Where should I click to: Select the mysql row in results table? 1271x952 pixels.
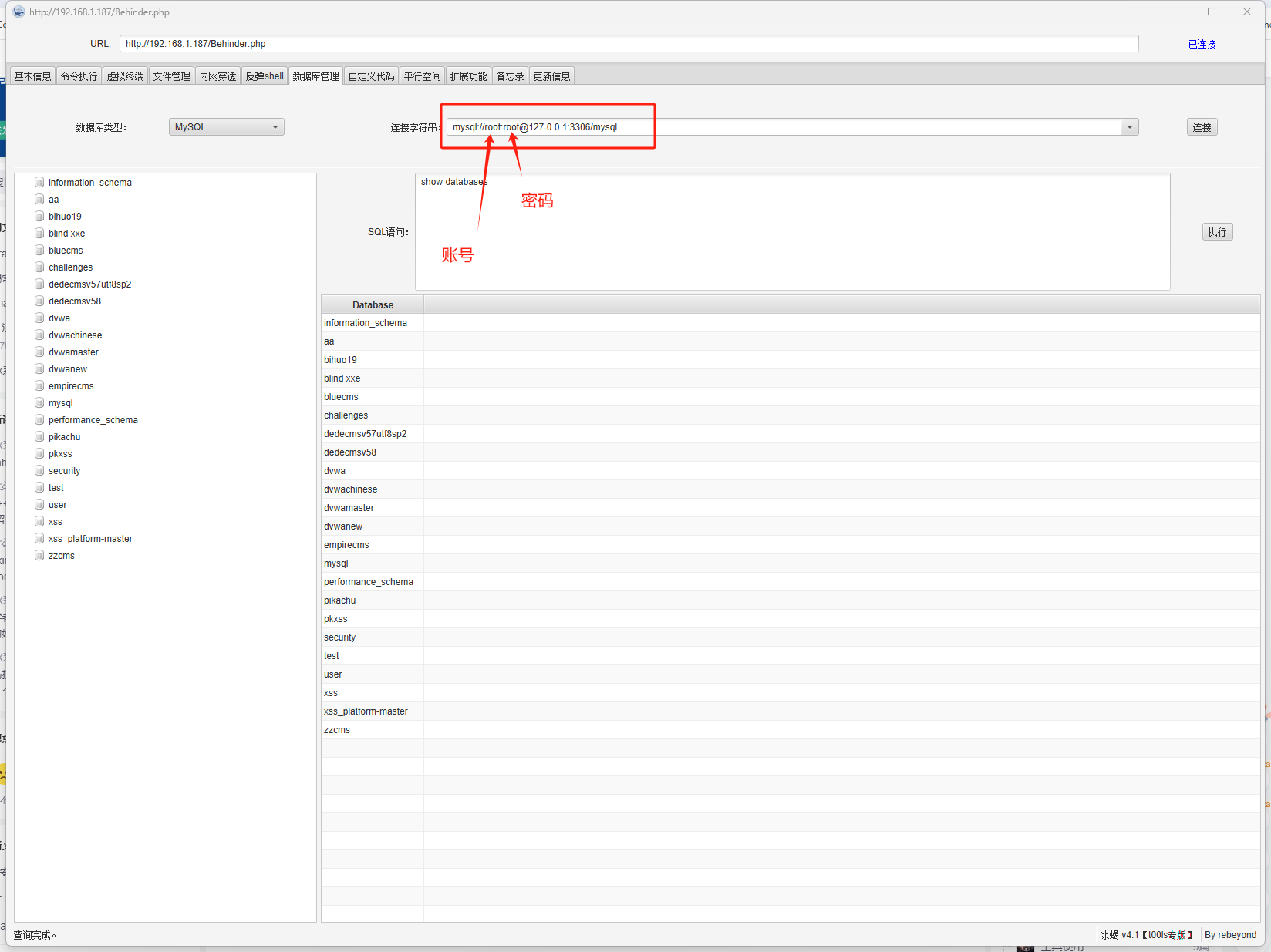pyautogui.click(x=791, y=563)
